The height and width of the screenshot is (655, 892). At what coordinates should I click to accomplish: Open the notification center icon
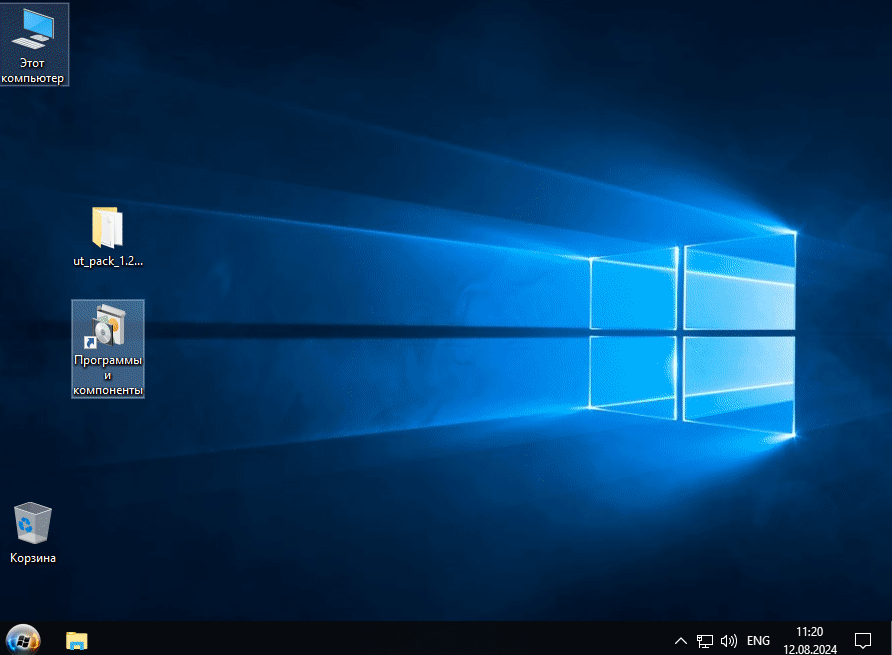pos(862,640)
